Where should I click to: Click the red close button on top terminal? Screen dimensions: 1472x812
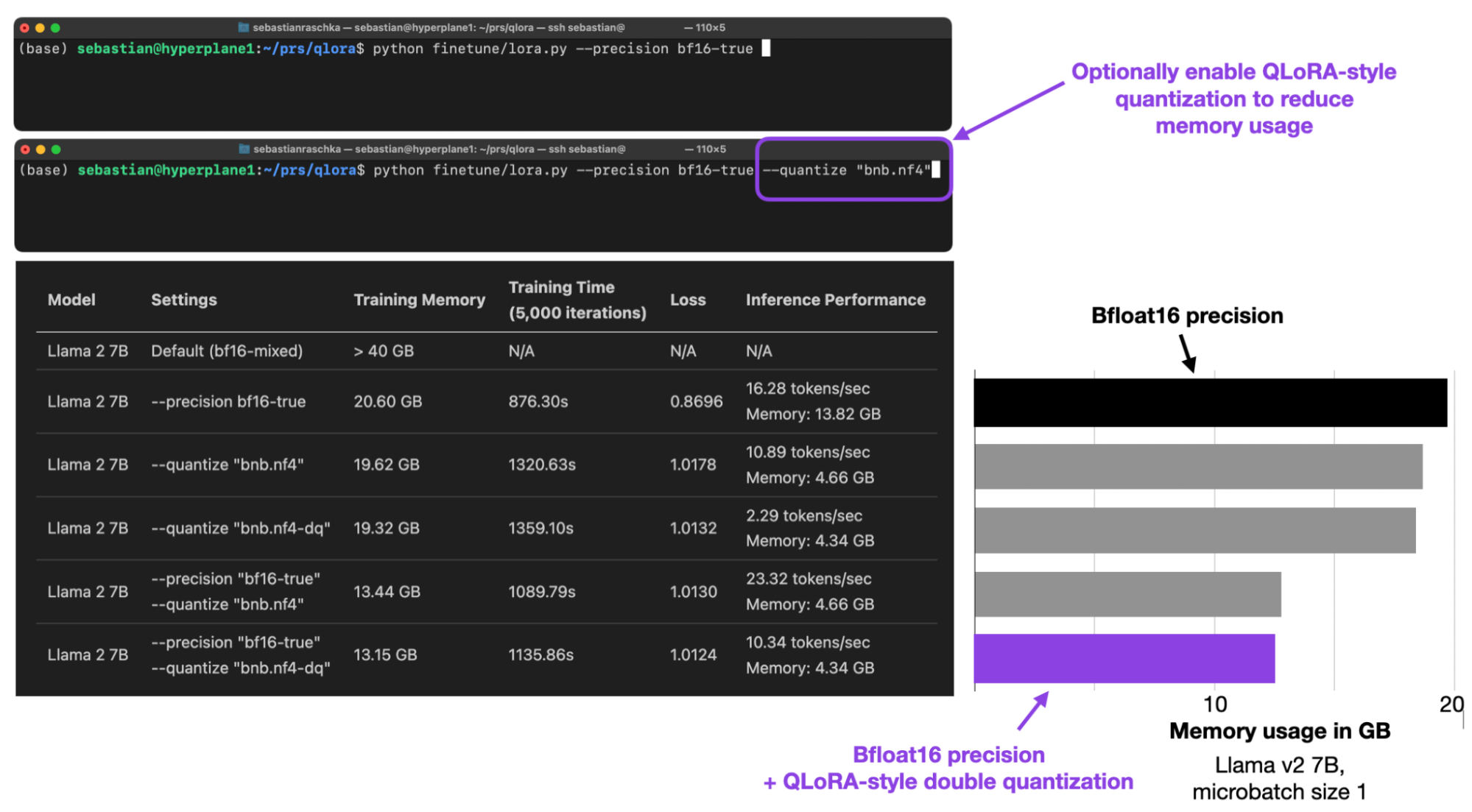pos(24,28)
